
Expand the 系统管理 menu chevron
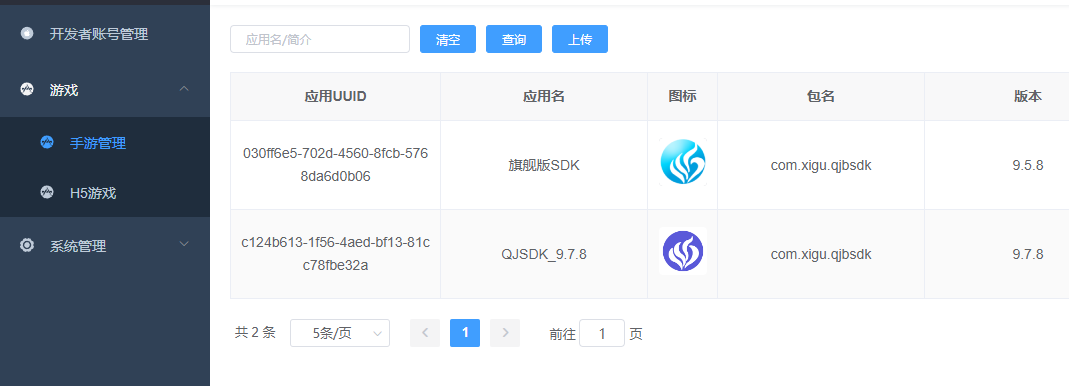point(183,244)
